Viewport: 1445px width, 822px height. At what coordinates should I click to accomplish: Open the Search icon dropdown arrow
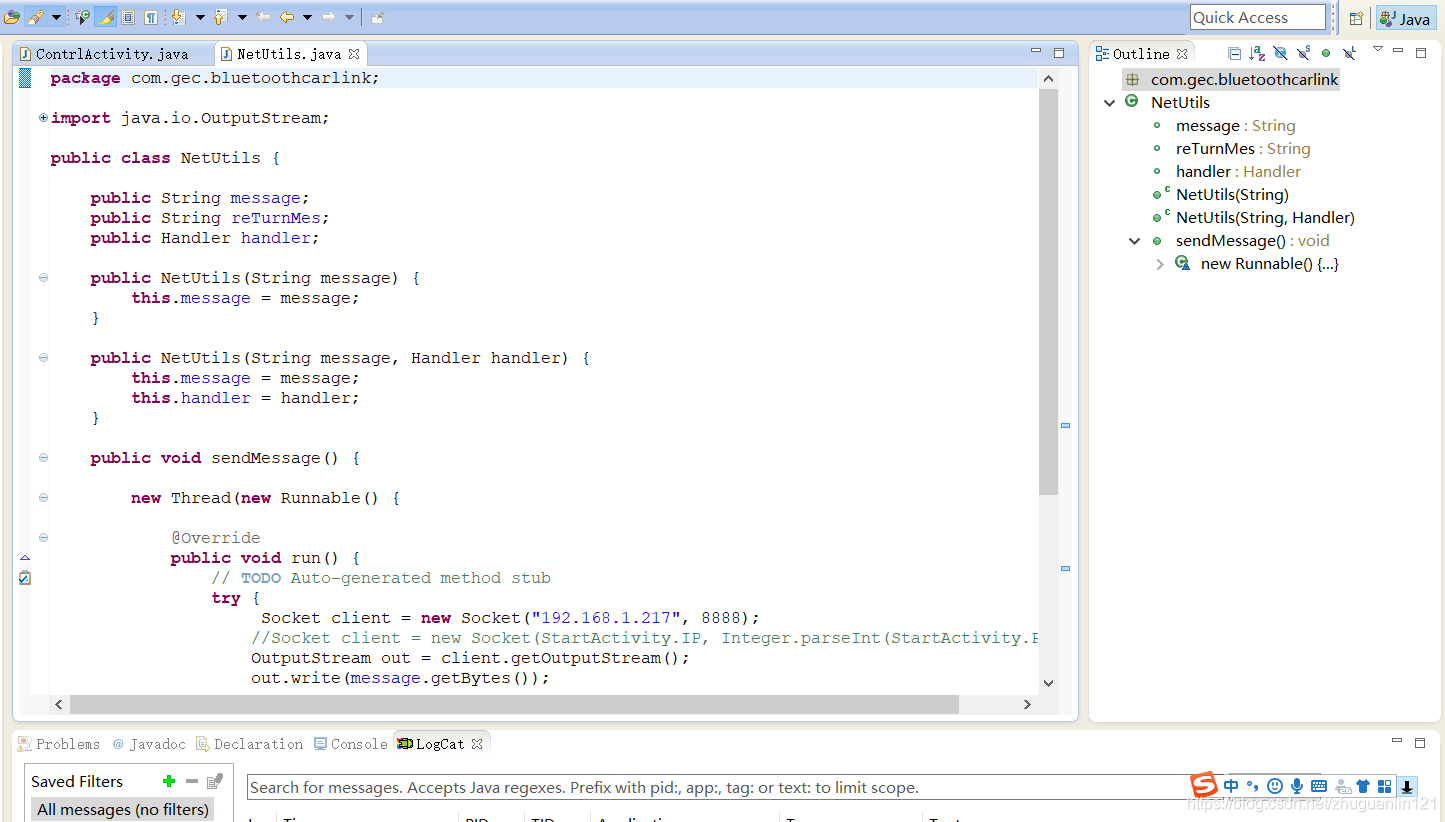[56, 17]
